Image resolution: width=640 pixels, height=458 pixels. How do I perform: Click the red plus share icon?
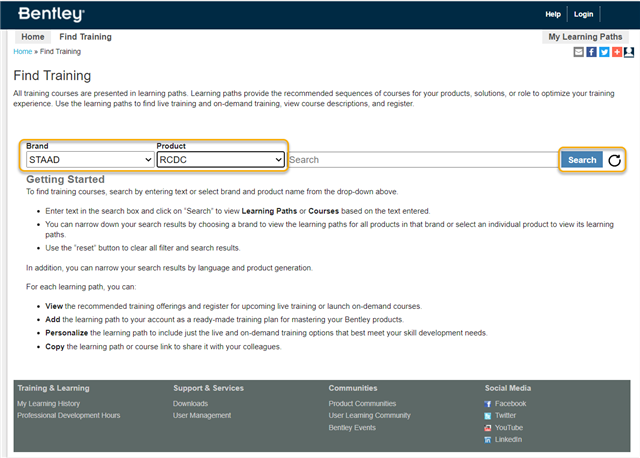pyautogui.click(x=617, y=52)
